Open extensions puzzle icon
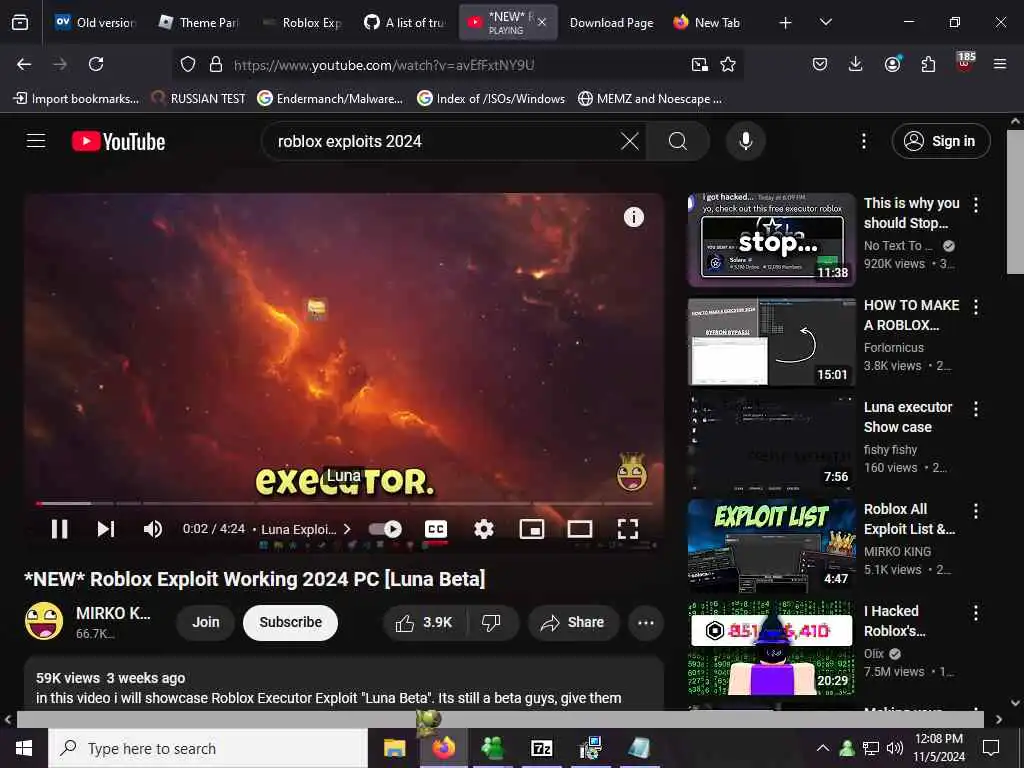This screenshot has width=1024, height=768. click(928, 64)
